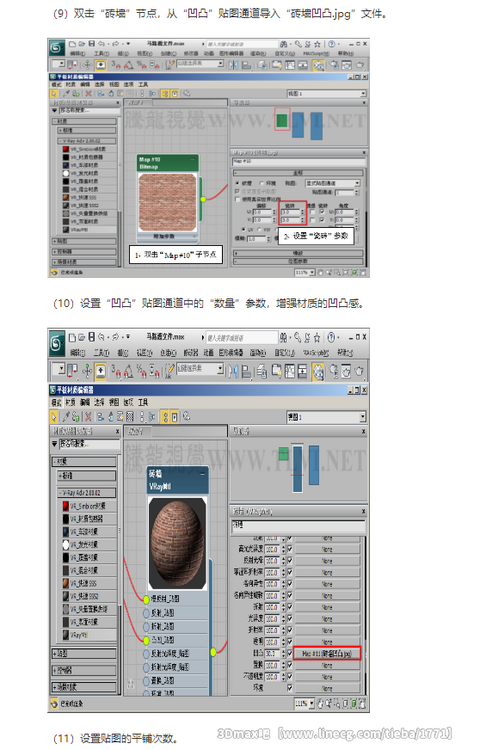Screen dimensions: 486x750
Task: Expand the 标准 group in step 10 browser
Action: [x=87, y=476]
